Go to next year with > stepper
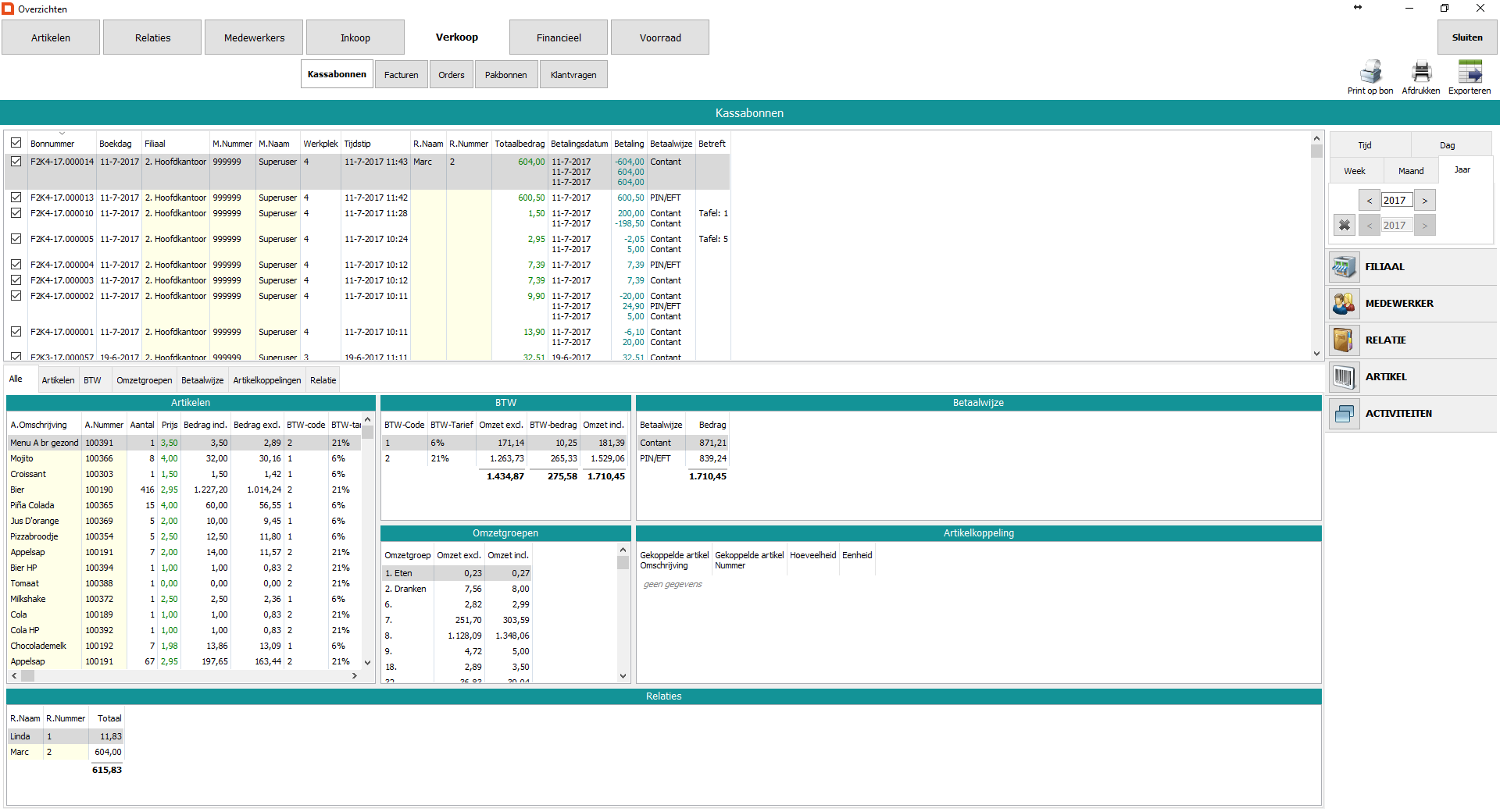 pos(1425,201)
